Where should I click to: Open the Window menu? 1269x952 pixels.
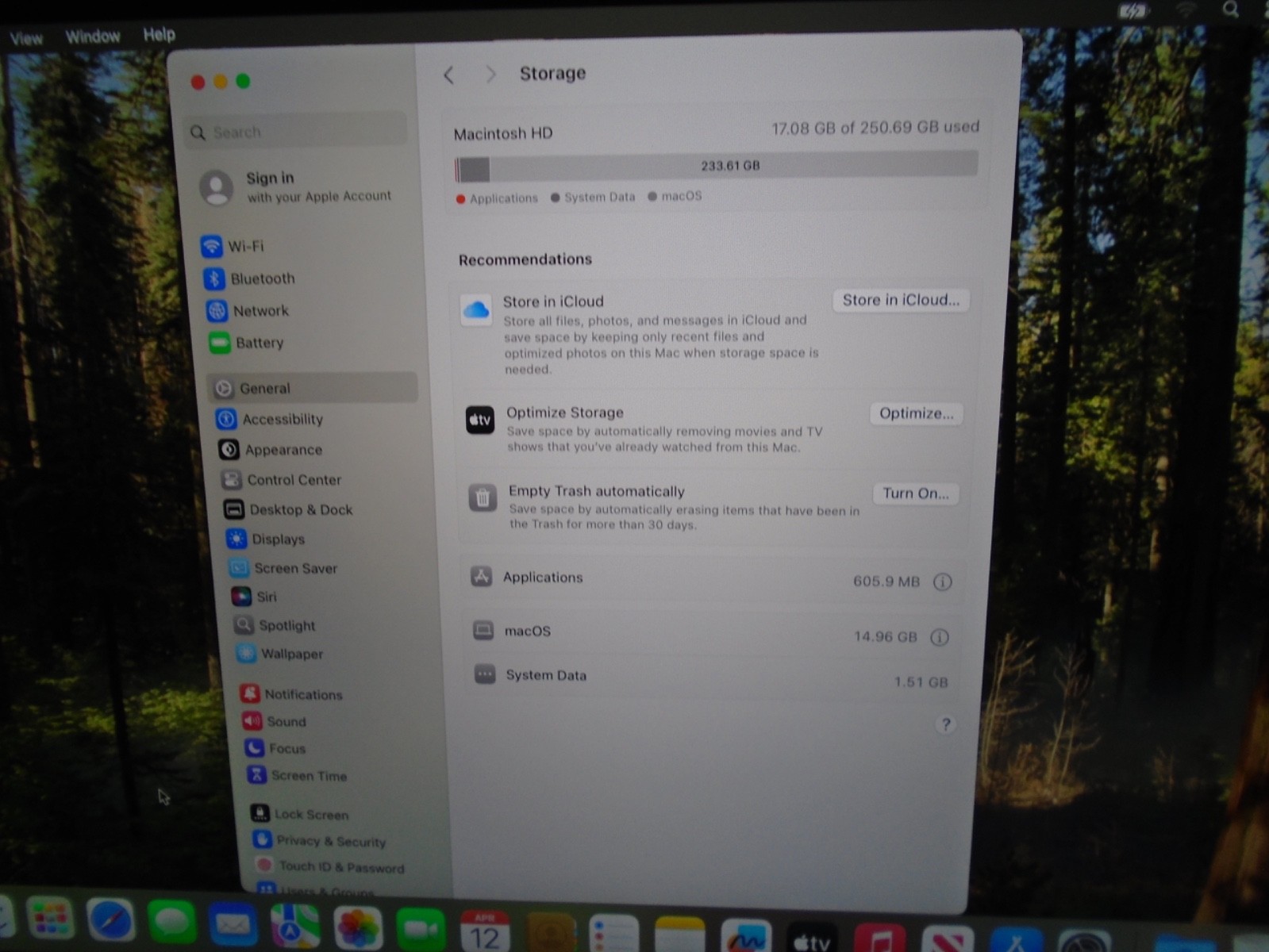click(x=93, y=36)
